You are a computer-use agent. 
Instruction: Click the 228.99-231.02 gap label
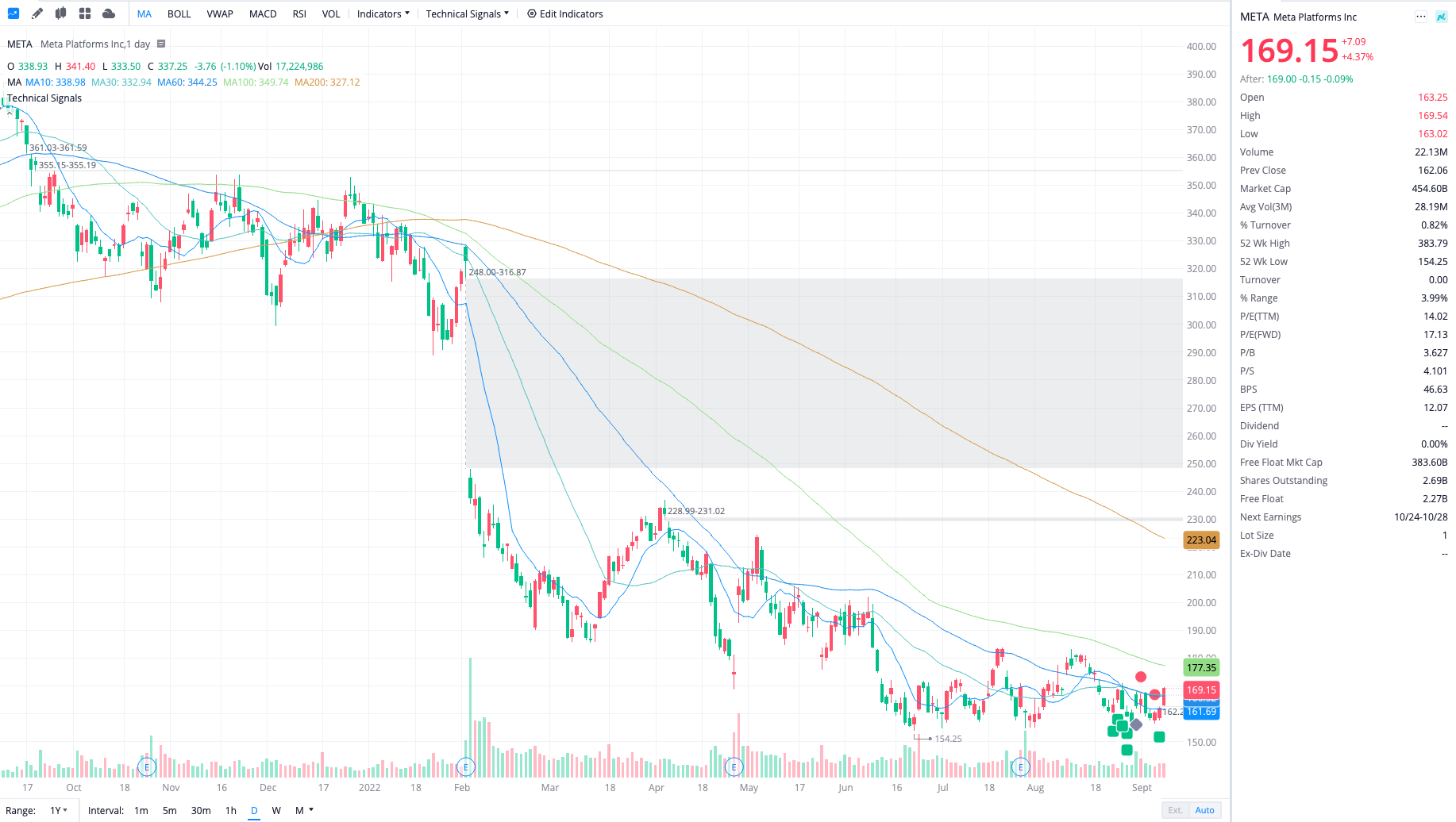(x=696, y=511)
